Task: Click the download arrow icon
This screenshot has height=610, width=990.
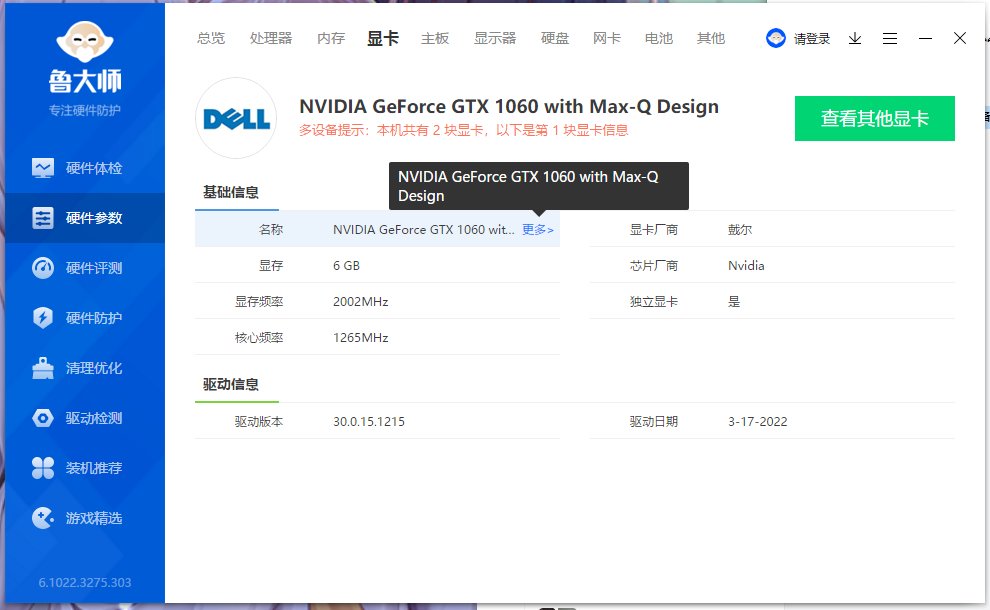Action: coord(855,39)
